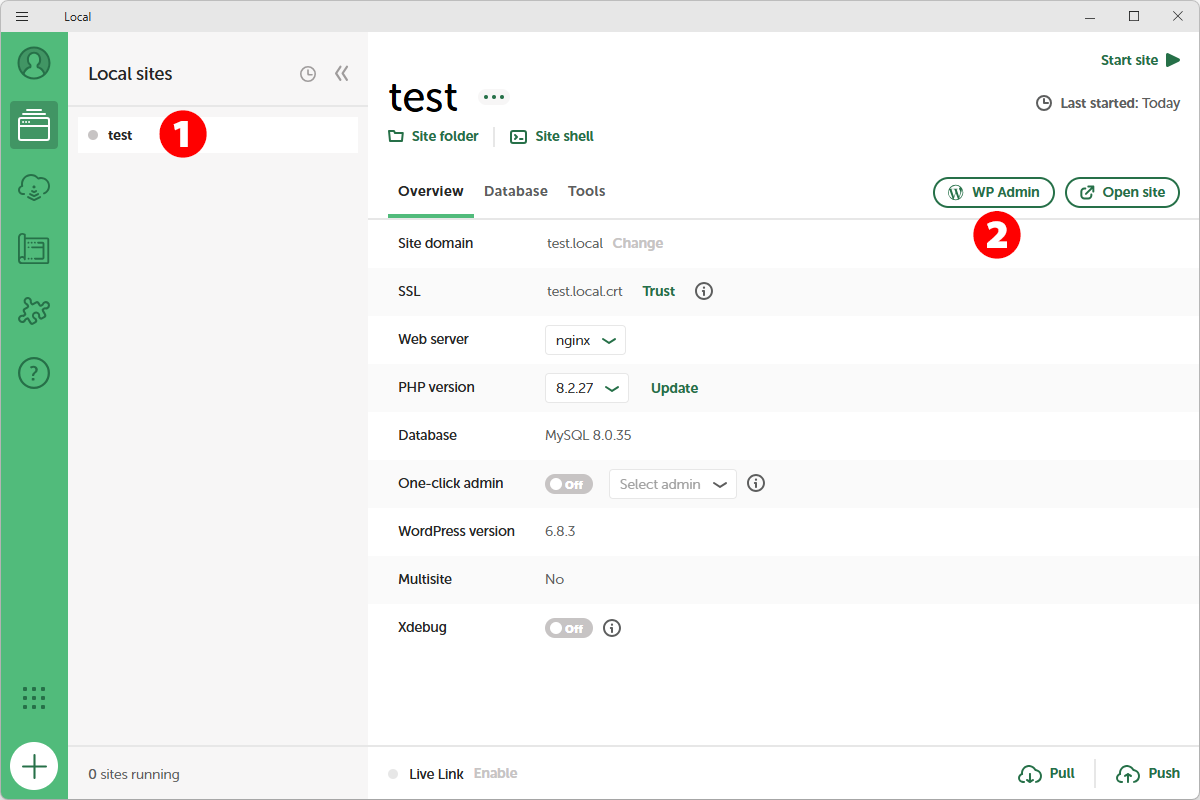This screenshot has width=1200, height=800.
Task: Switch to the Tools tab
Action: coord(586,191)
